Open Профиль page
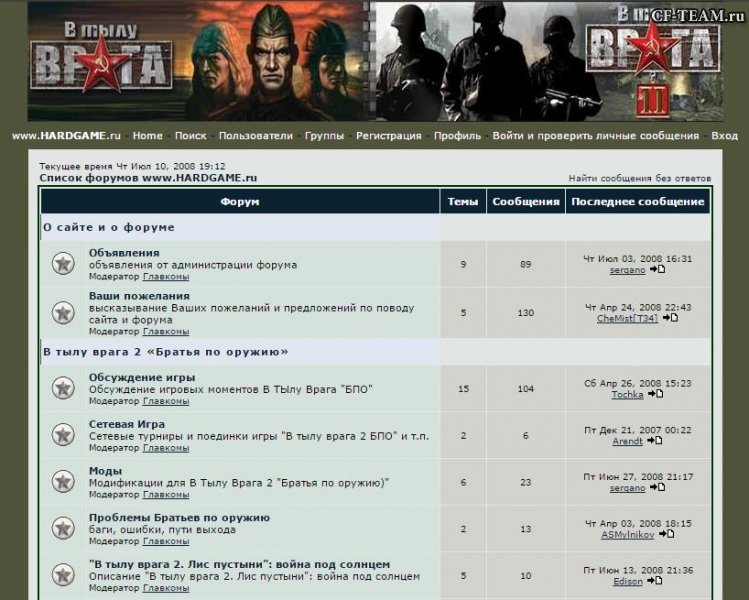Screen dimensions: 749x600 [457, 136]
